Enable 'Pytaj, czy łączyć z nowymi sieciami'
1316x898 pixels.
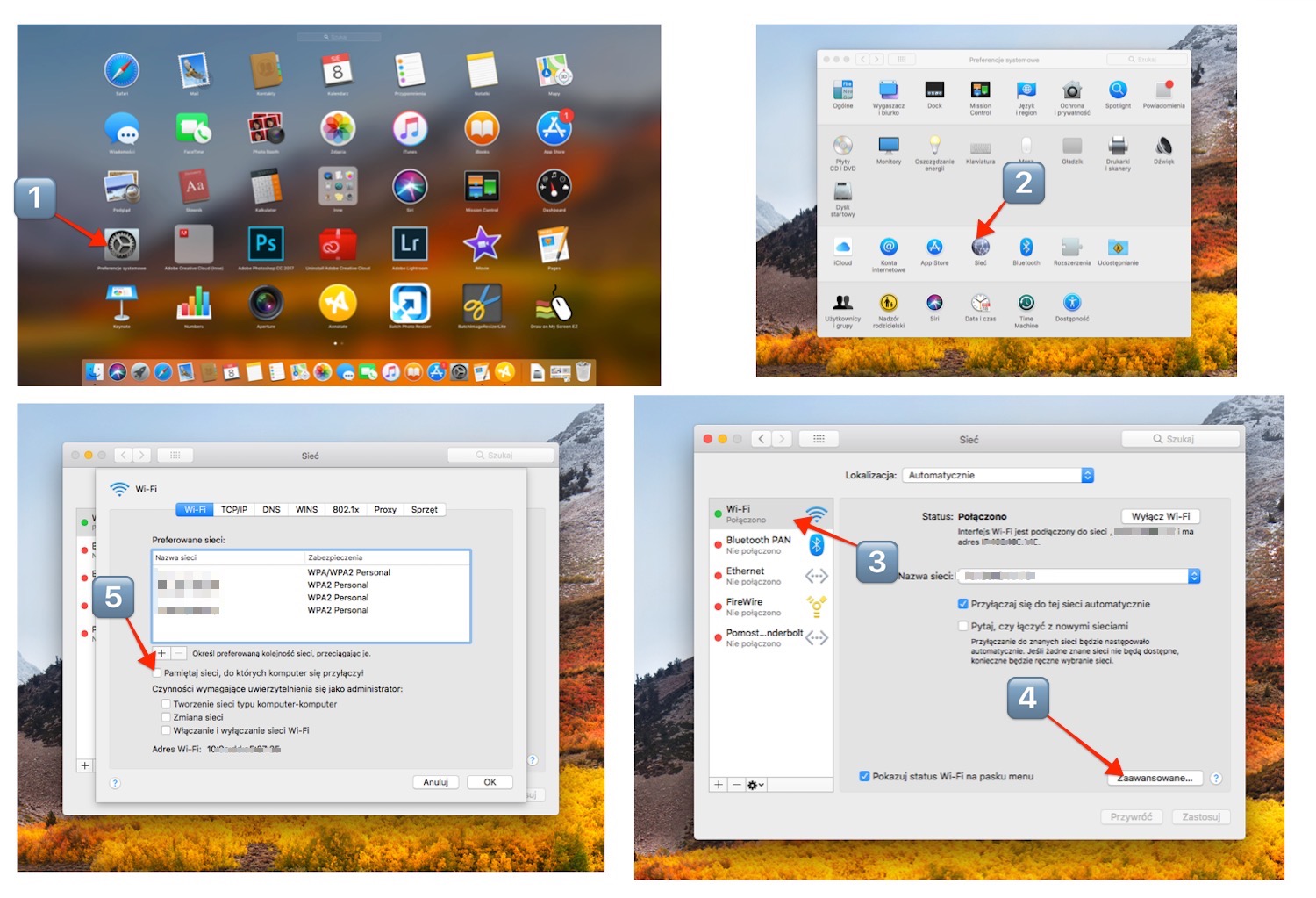962,626
